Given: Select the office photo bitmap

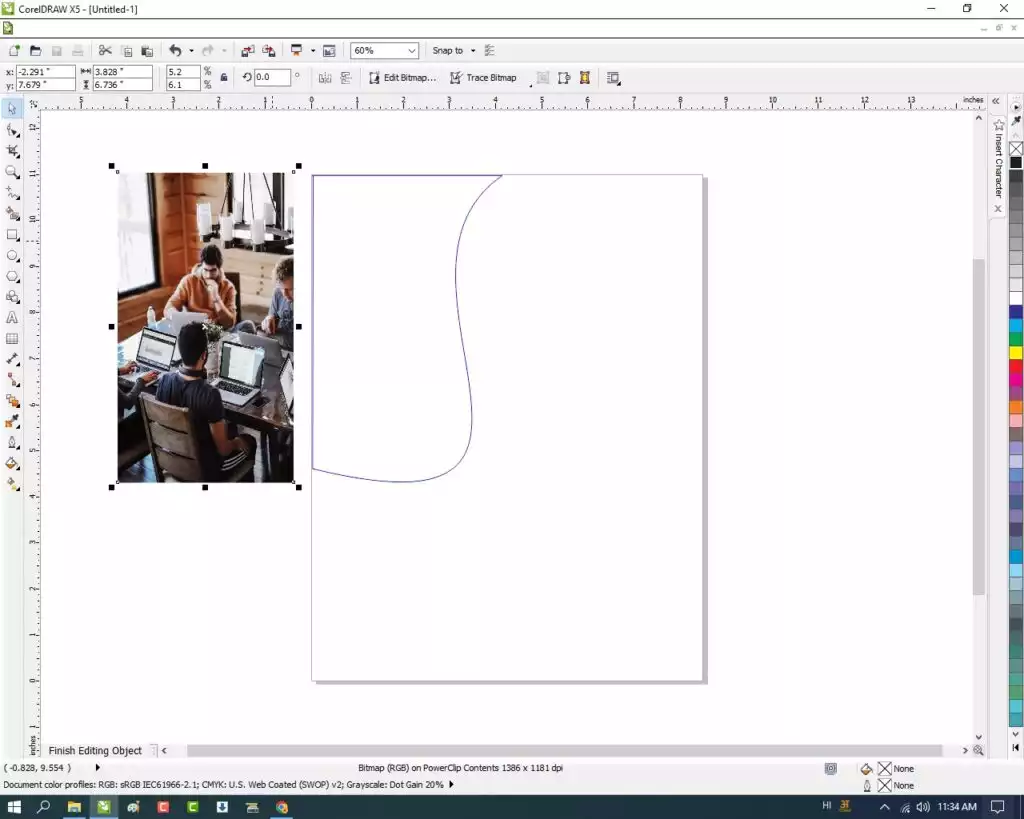Looking at the screenshot, I should 205,327.
